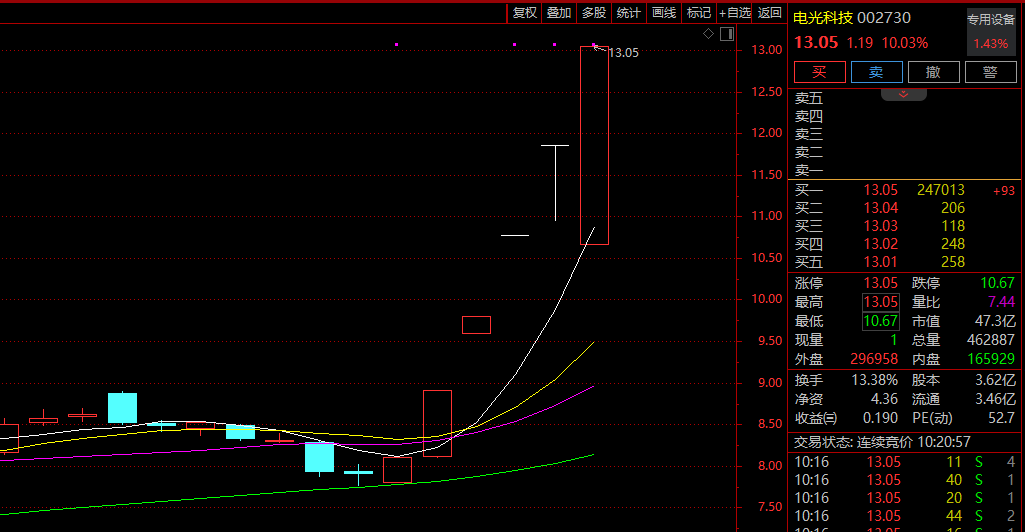Click the blue 卖 sell button

(876, 72)
